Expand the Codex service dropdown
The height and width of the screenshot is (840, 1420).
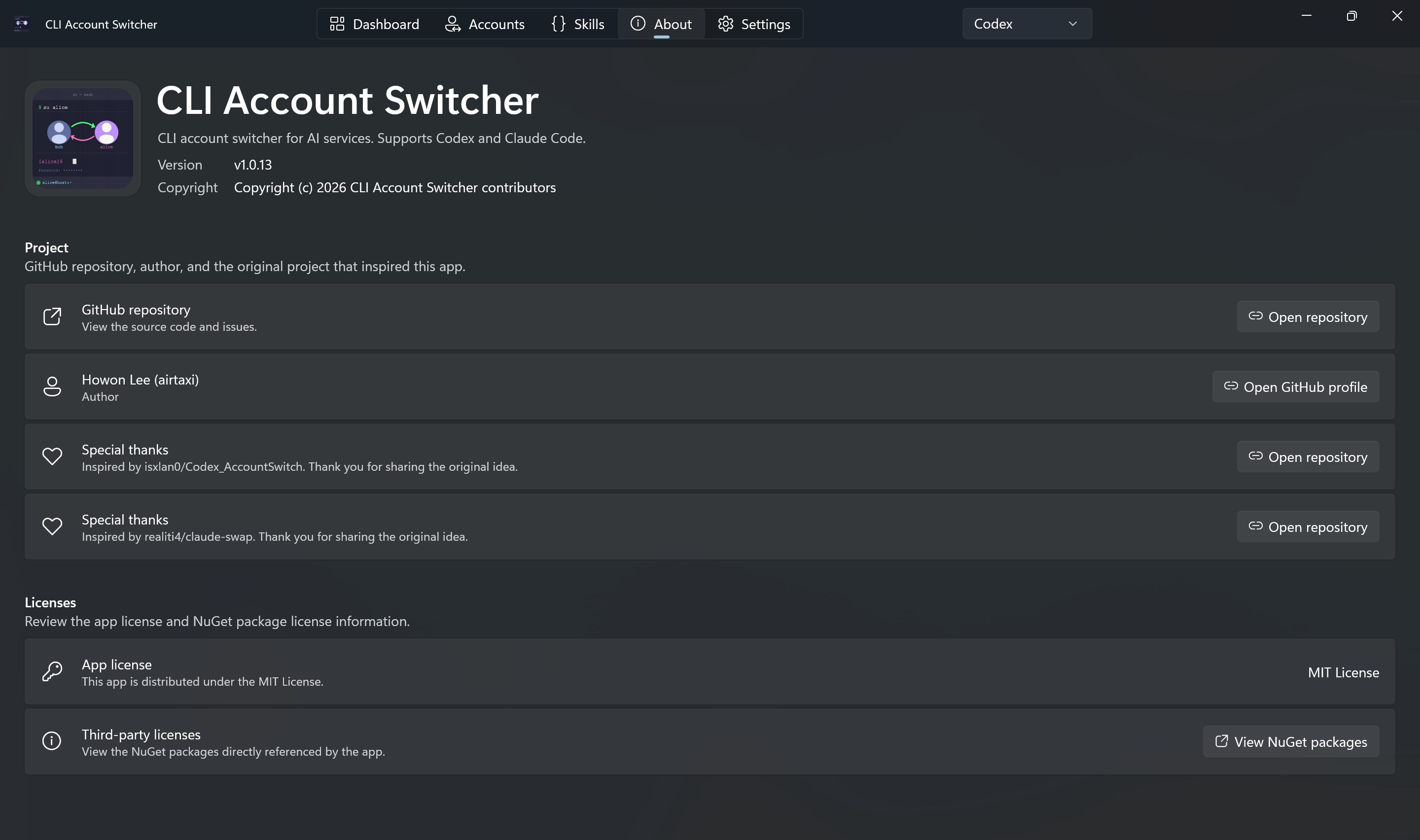click(1027, 24)
